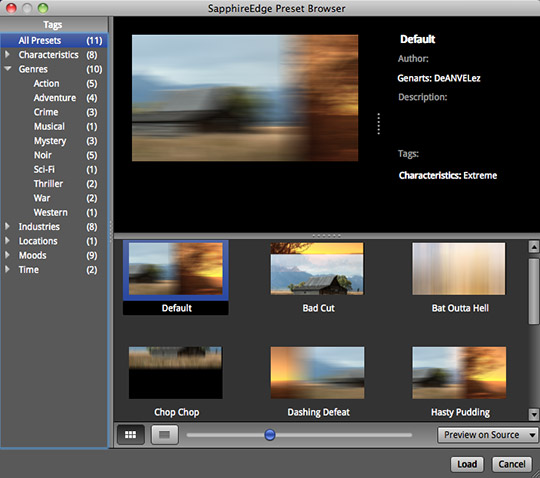Click the thumbnail size slider handle
Image resolution: width=540 pixels, height=478 pixels.
click(270, 435)
